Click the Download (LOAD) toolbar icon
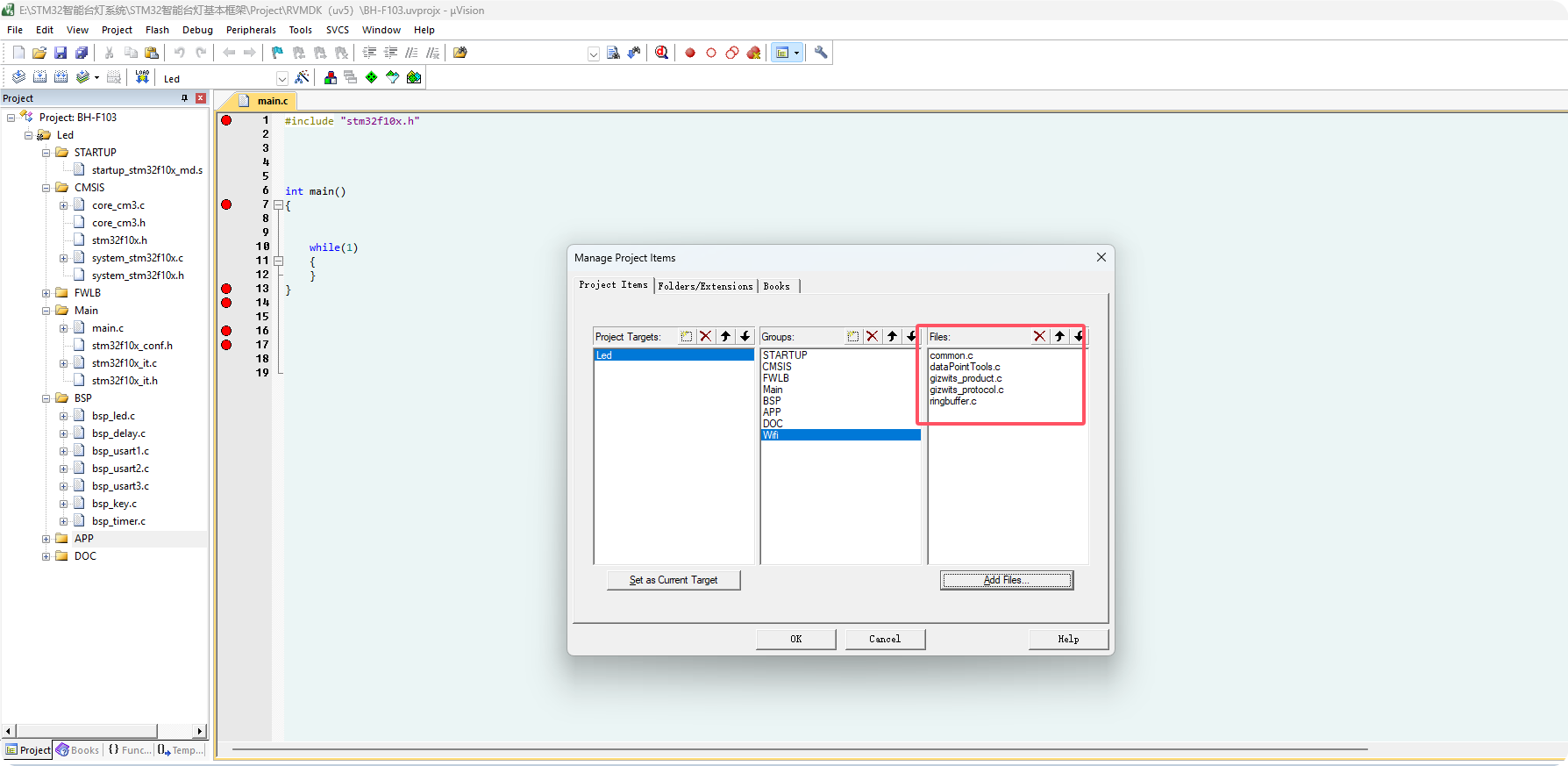 [x=142, y=77]
